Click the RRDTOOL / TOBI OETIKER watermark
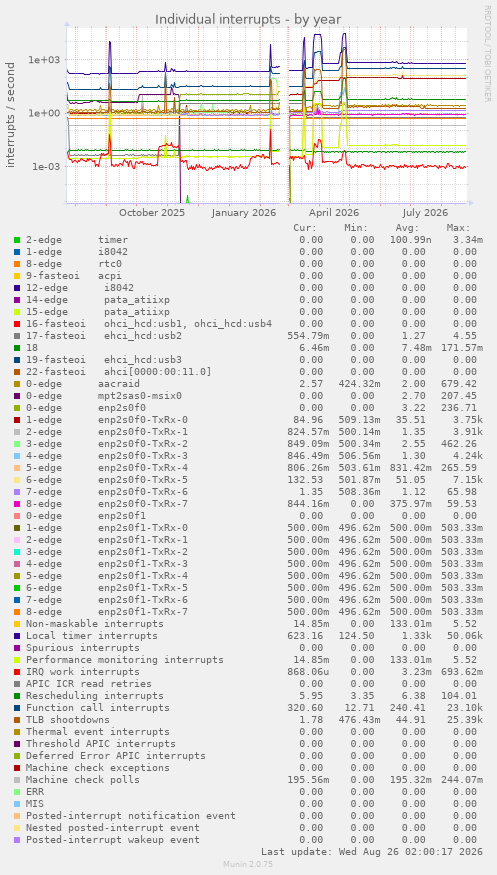Image resolution: width=497 pixels, height=875 pixels. [488, 54]
